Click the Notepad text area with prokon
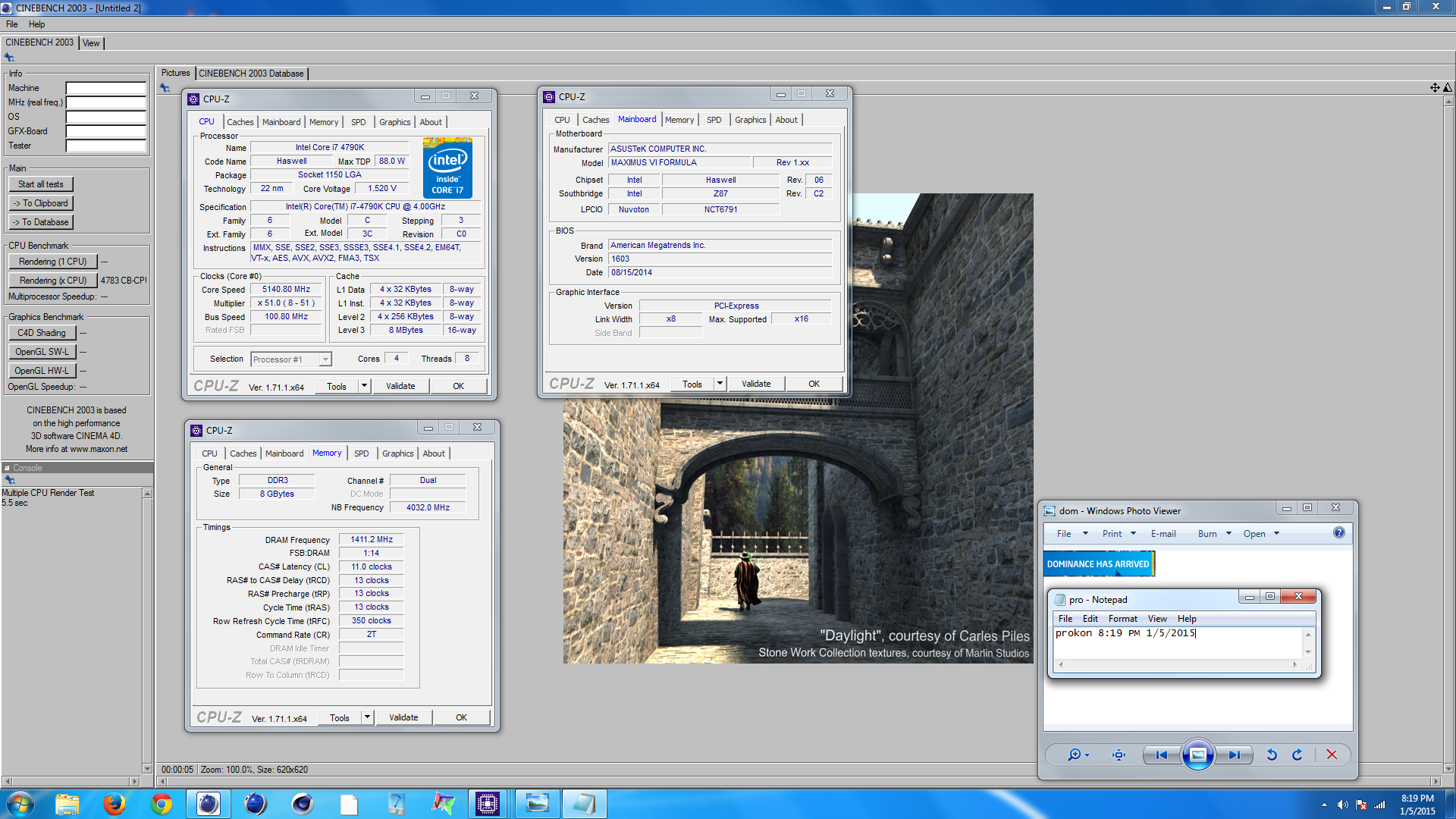The width and height of the screenshot is (1456, 819). [x=1178, y=642]
